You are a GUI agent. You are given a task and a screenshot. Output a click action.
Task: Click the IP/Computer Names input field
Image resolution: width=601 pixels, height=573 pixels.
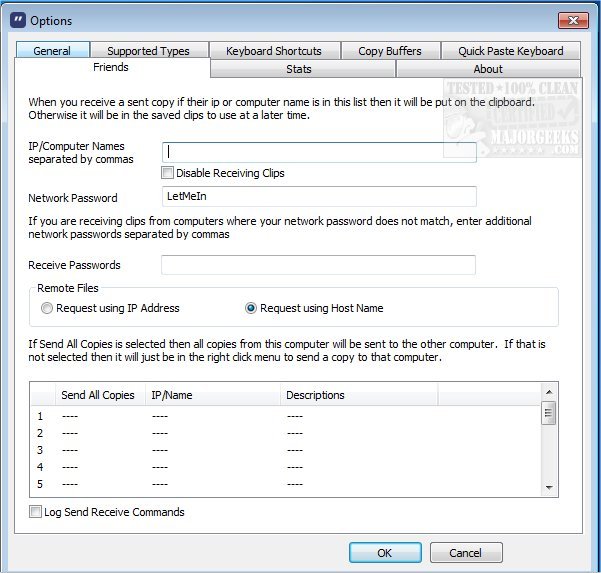(319, 152)
